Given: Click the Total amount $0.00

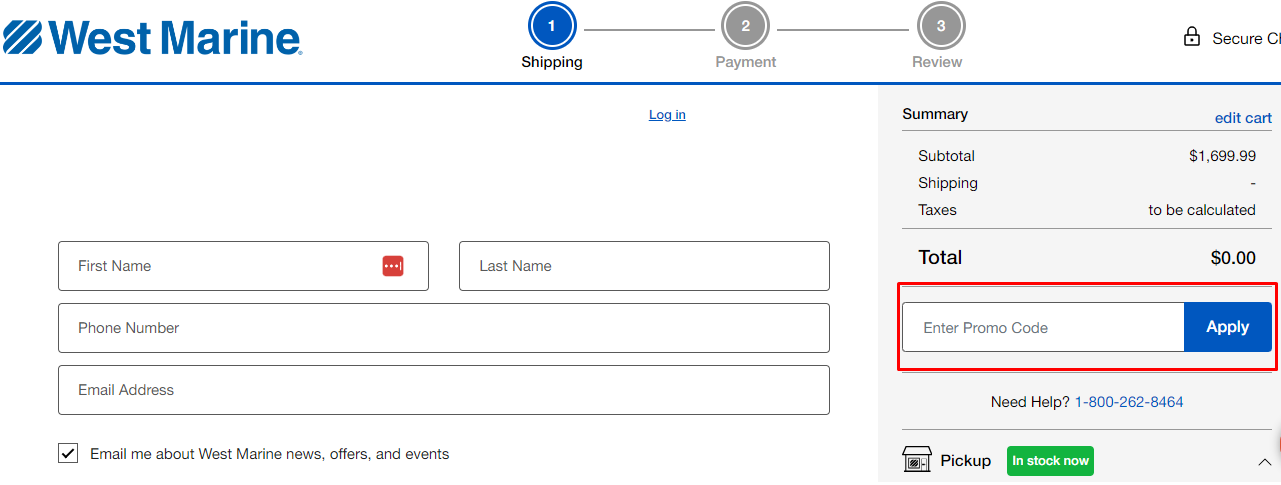Looking at the screenshot, I should click(x=1233, y=258).
